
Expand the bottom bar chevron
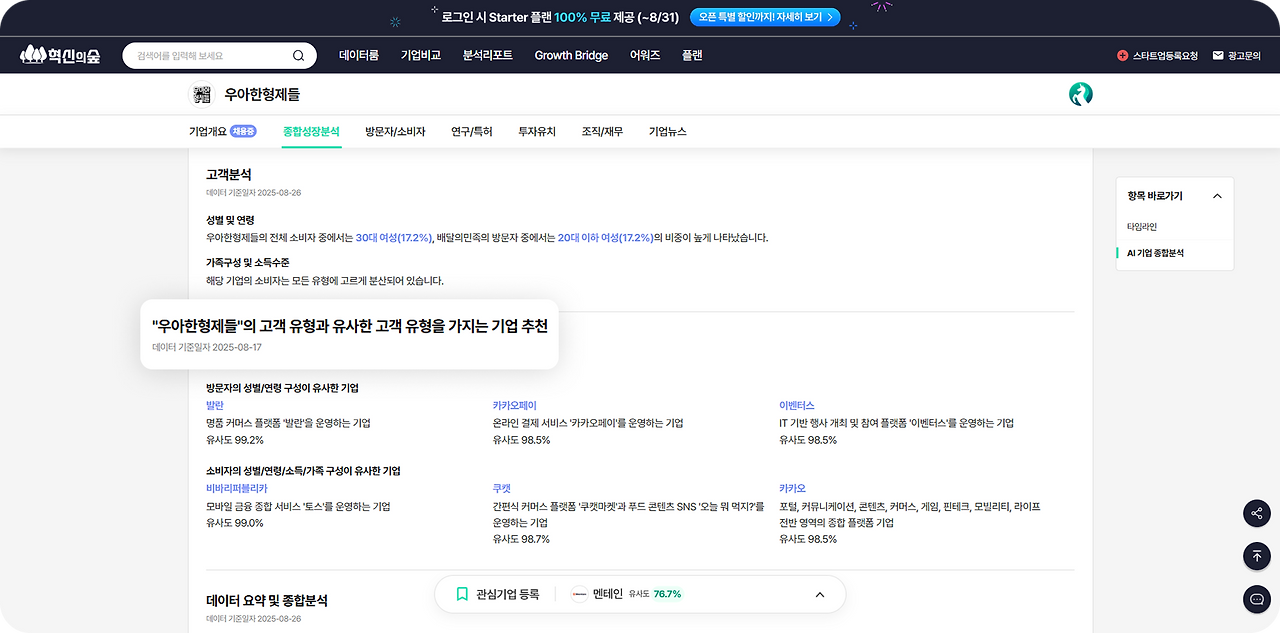pos(820,594)
